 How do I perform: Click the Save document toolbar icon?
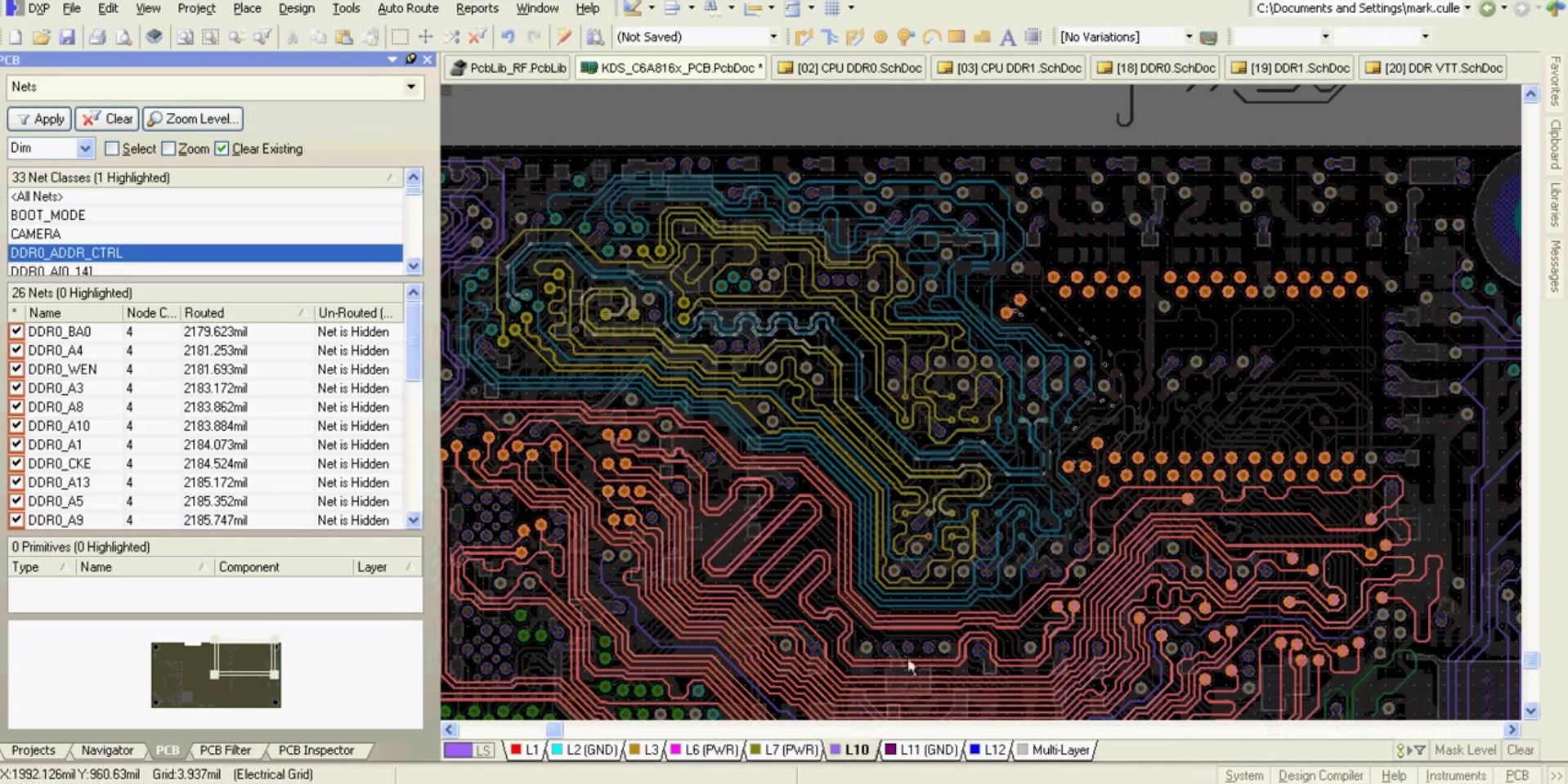67,37
